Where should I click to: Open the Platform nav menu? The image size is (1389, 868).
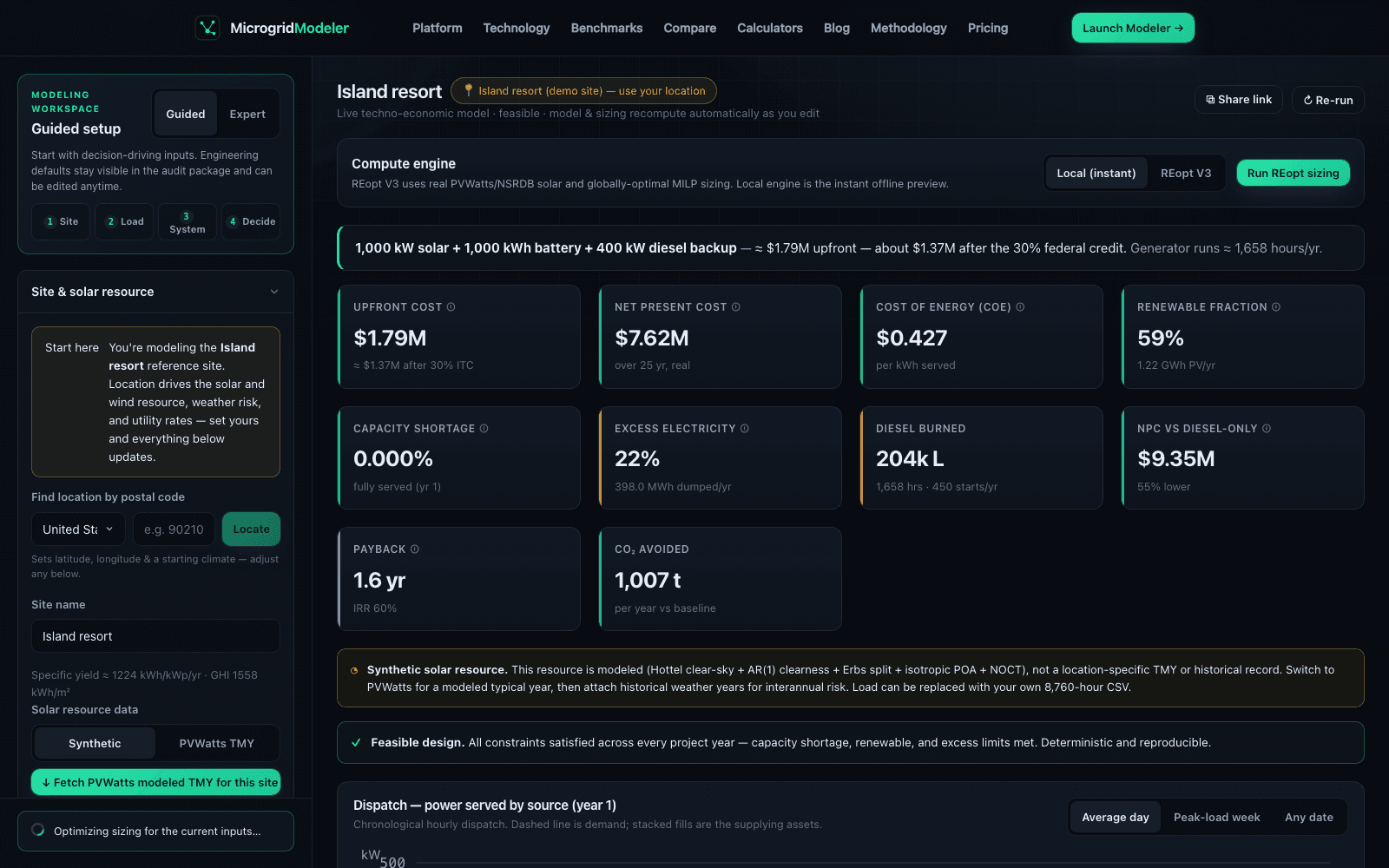coord(438,28)
